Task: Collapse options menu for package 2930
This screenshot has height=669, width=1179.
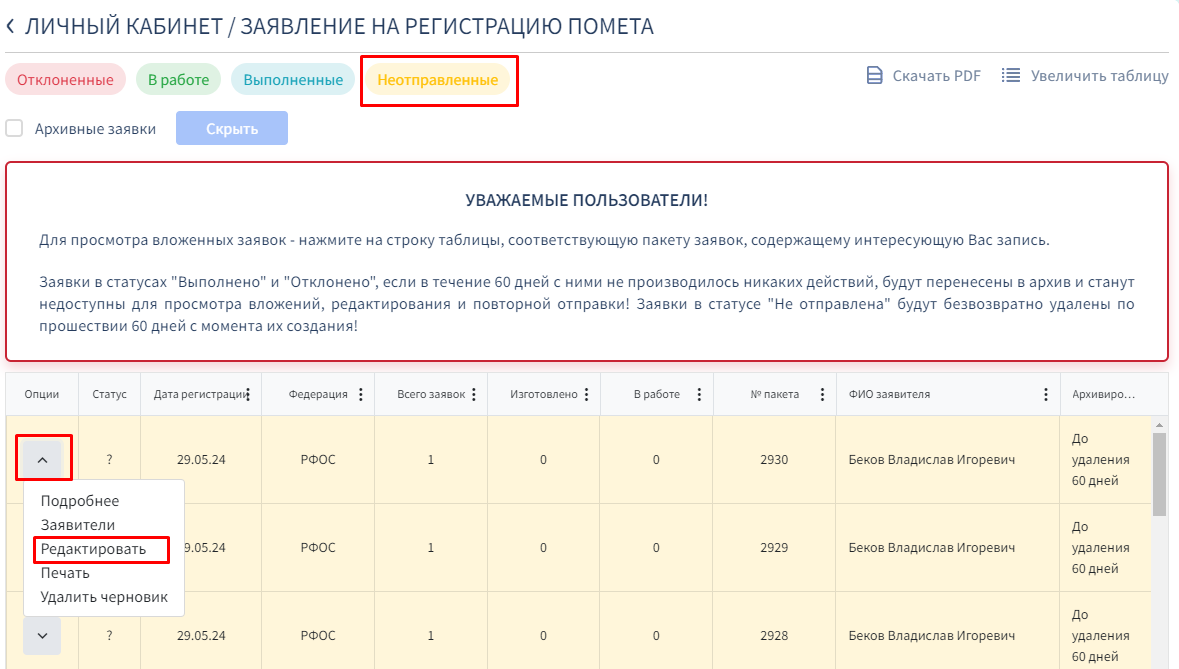Action: click(42, 460)
